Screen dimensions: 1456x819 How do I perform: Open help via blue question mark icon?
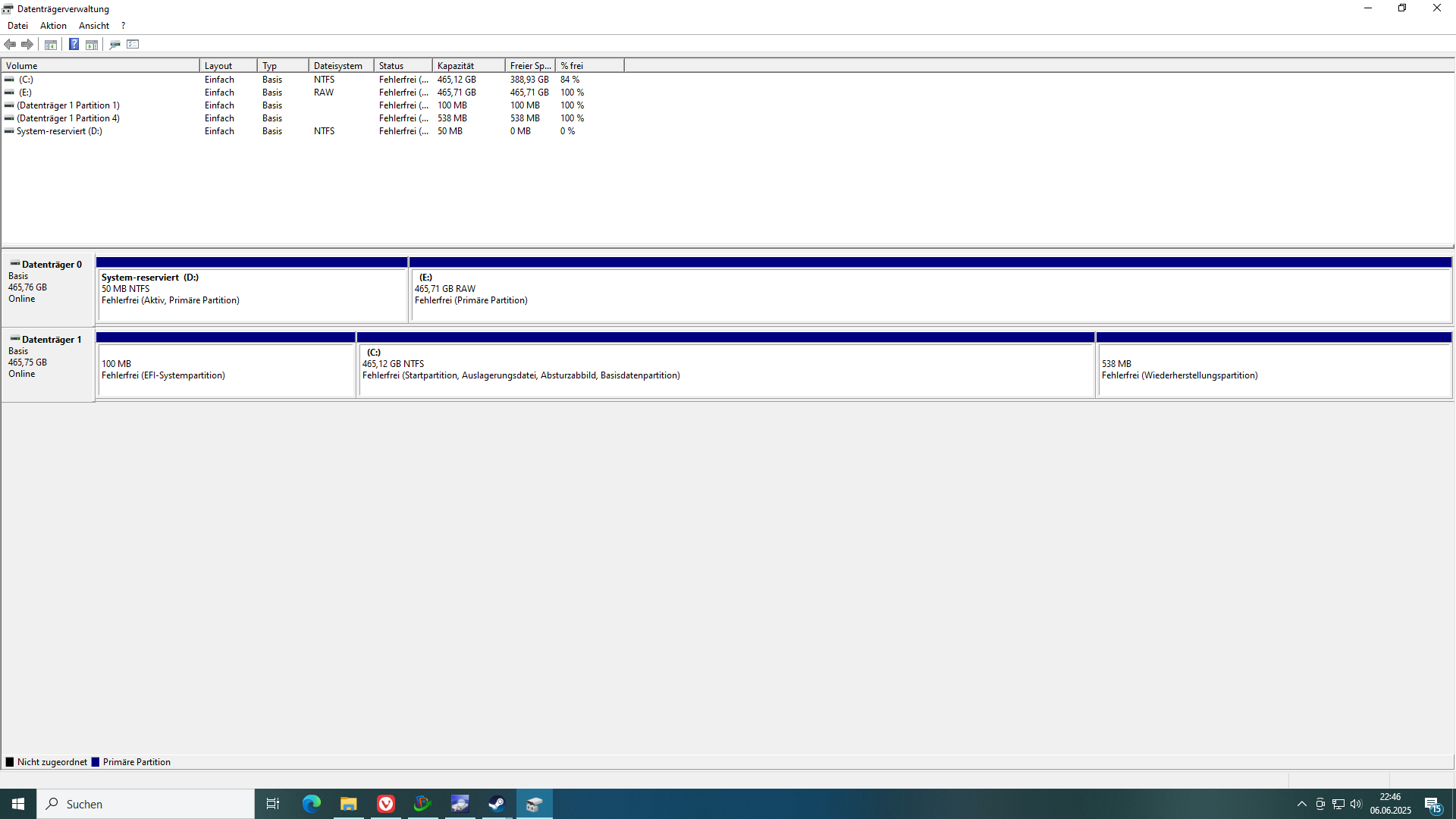click(74, 45)
